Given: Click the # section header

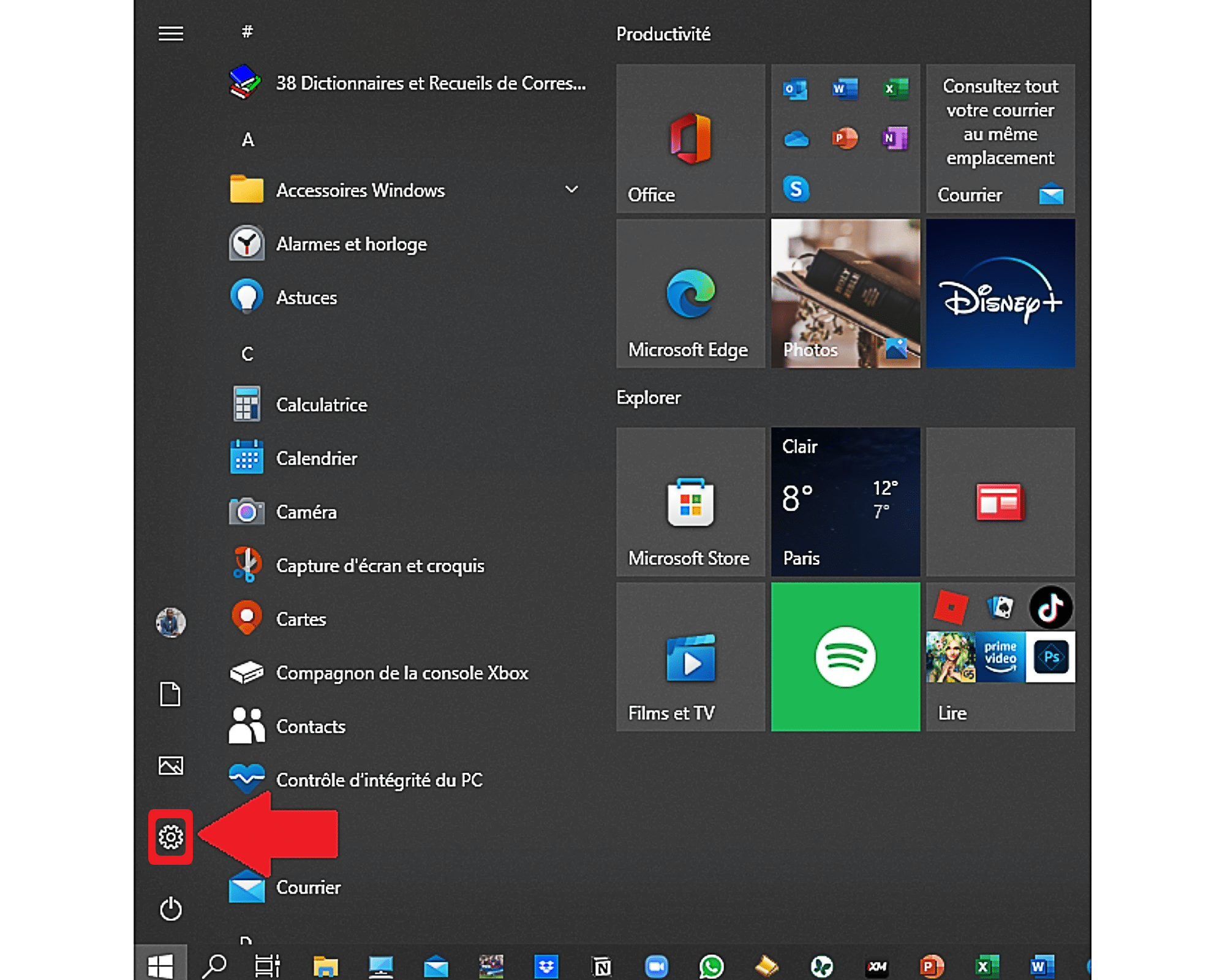Looking at the screenshot, I should [x=247, y=32].
